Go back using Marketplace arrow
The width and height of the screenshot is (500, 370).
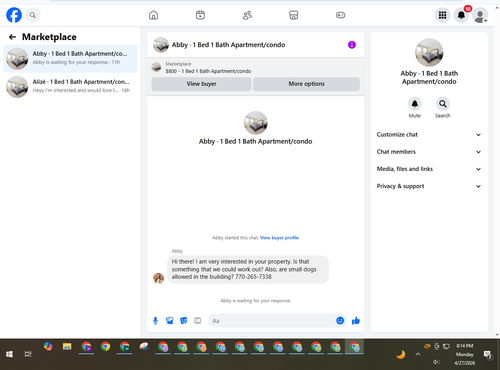coord(12,37)
